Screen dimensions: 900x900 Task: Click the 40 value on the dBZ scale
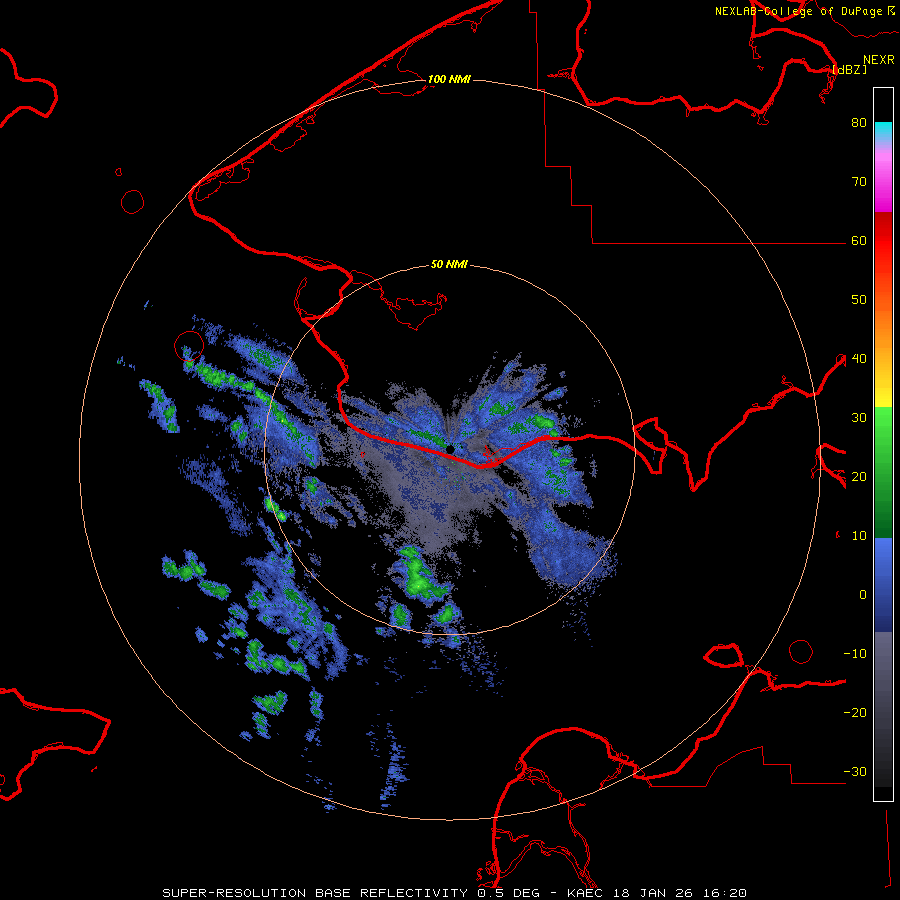[x=859, y=359]
